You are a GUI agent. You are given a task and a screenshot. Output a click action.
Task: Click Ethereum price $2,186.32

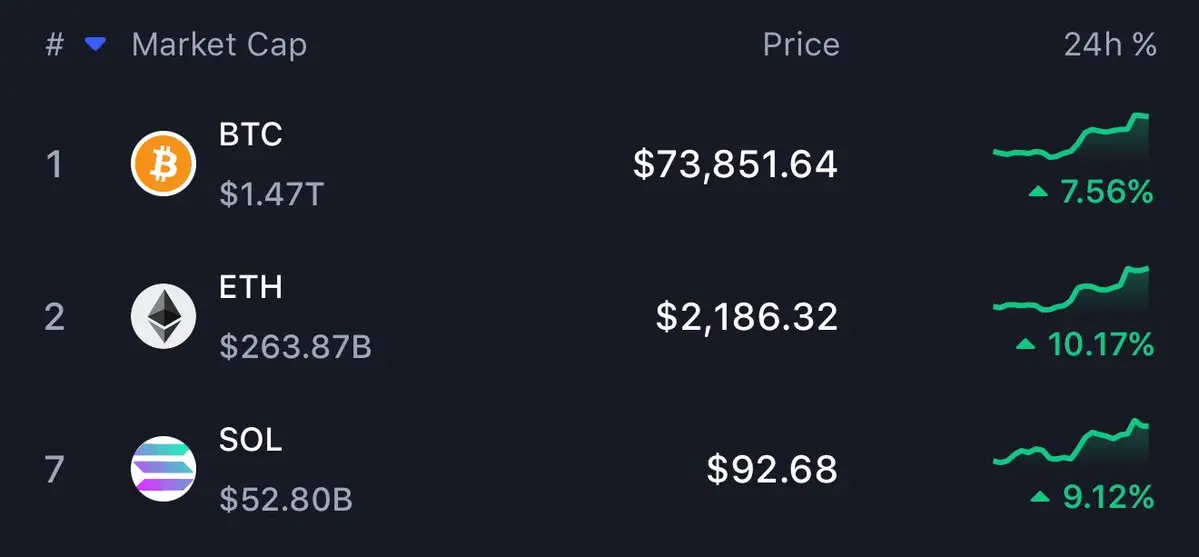(746, 317)
